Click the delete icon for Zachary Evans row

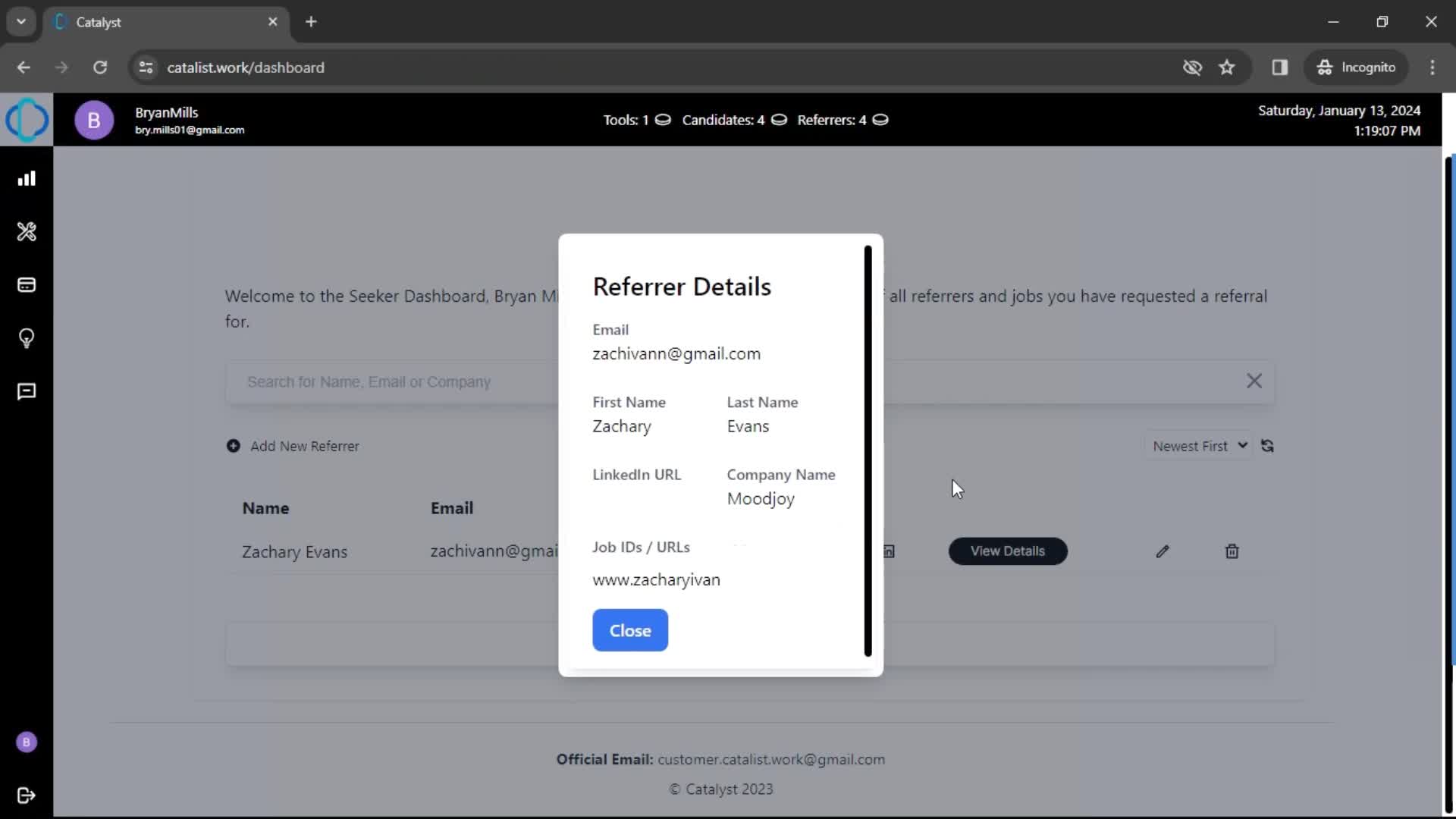[1232, 551]
